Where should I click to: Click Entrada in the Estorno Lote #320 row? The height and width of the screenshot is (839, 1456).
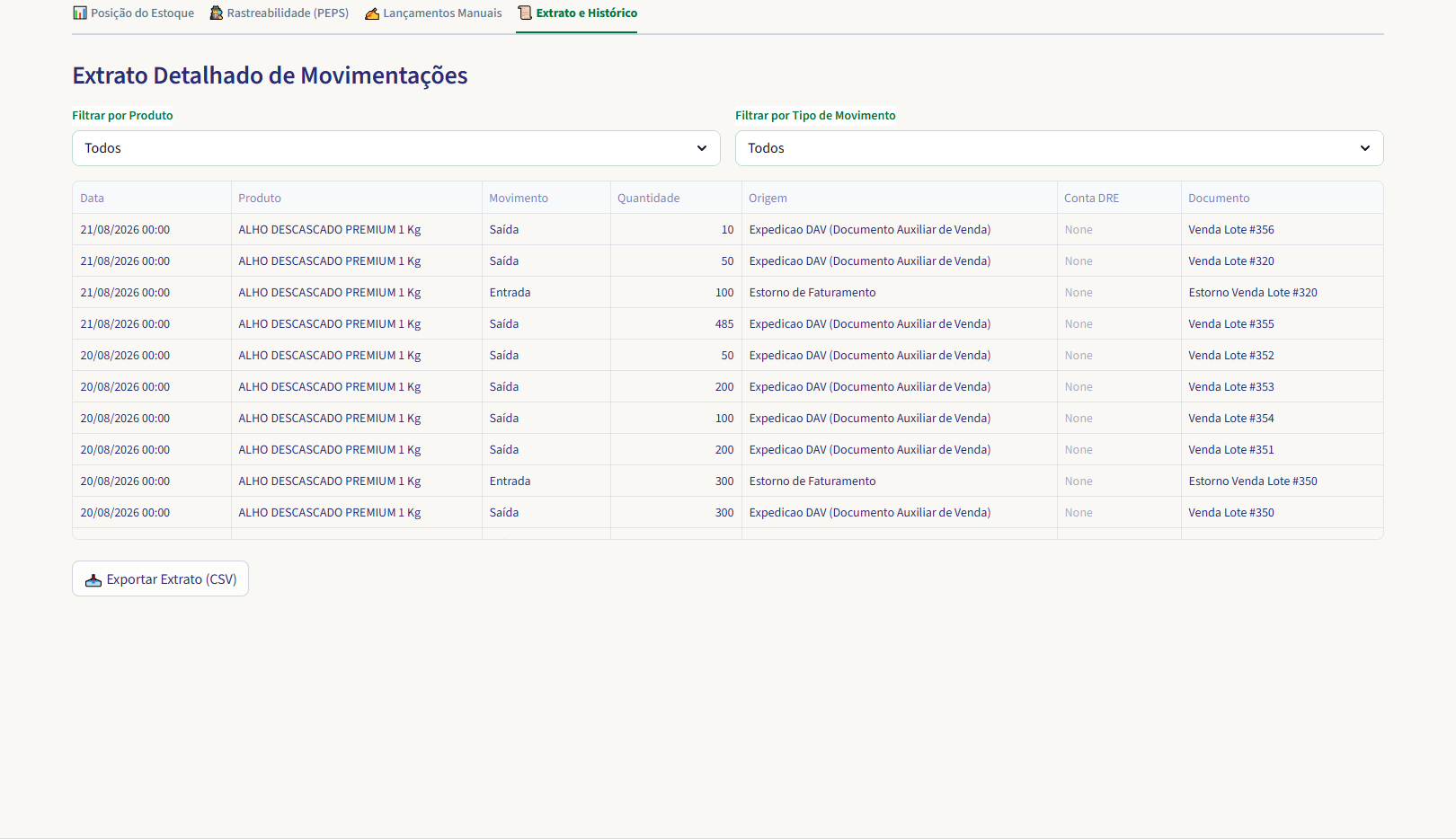(546, 292)
